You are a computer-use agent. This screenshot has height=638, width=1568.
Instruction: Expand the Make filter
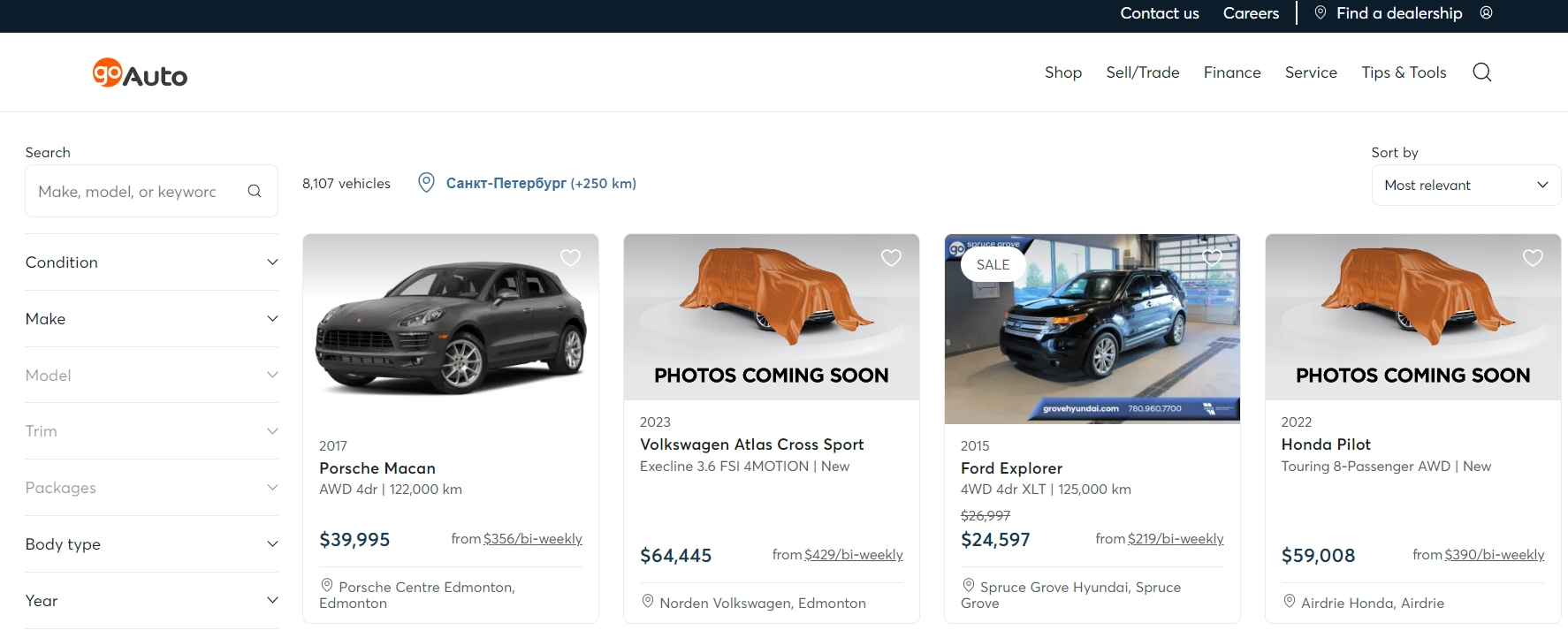pyautogui.click(x=152, y=319)
